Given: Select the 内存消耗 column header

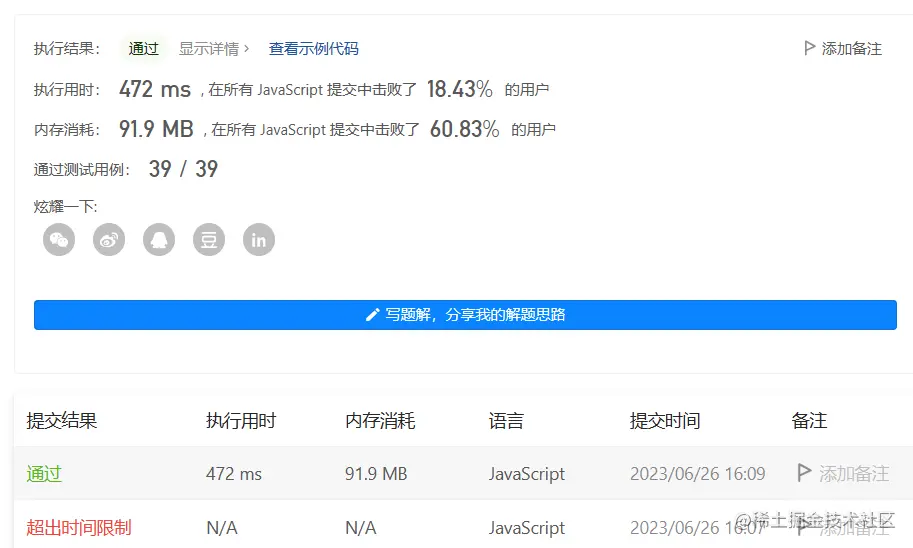Looking at the screenshot, I should pos(380,420).
